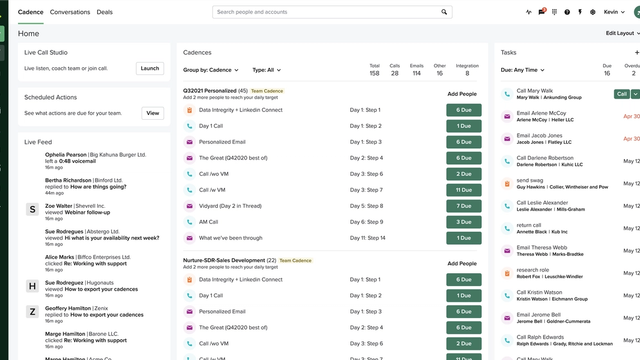The height and width of the screenshot is (360, 640).
Task: Click 7 Due button for Vidyard step
Action: click(464, 206)
